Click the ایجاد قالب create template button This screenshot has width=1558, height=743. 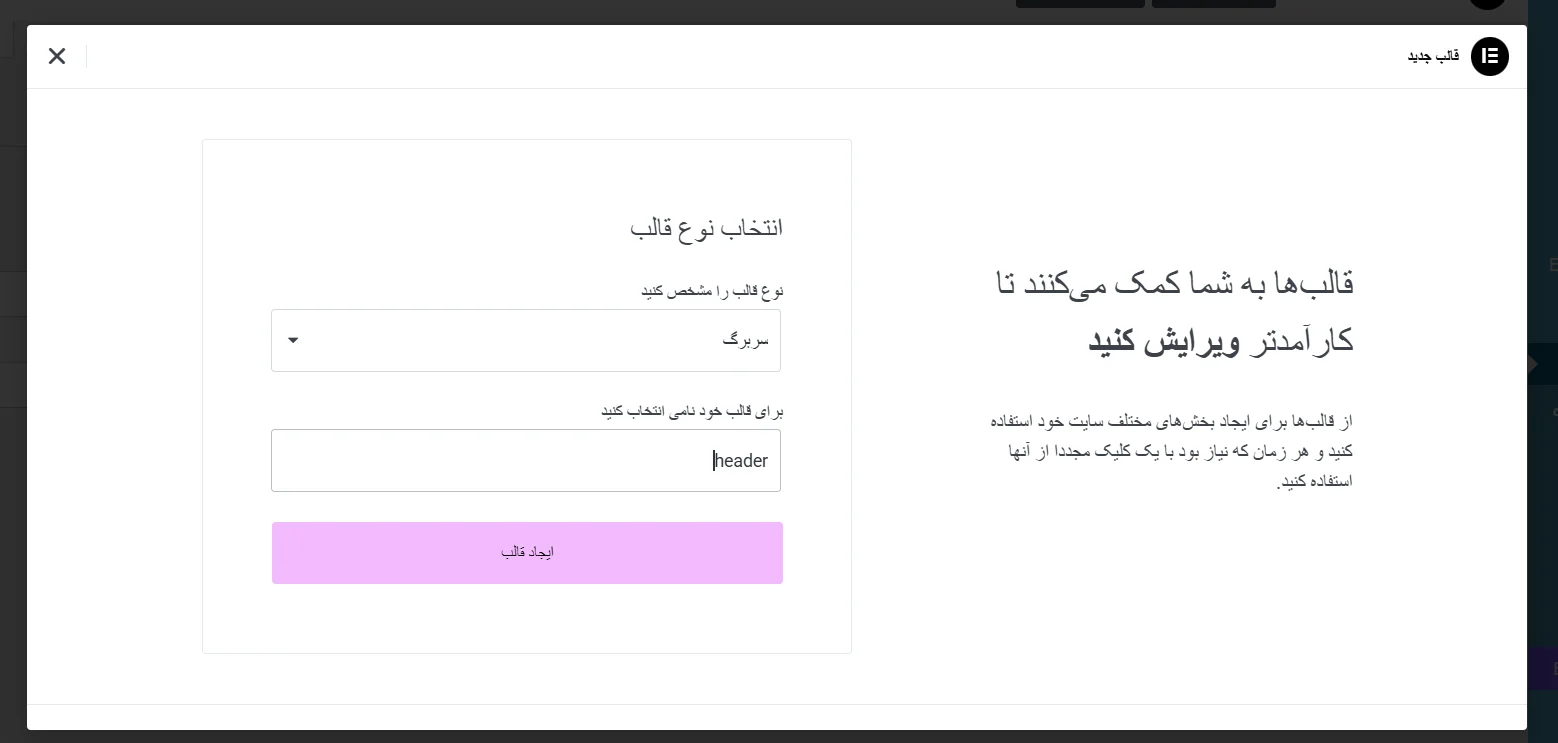click(527, 552)
